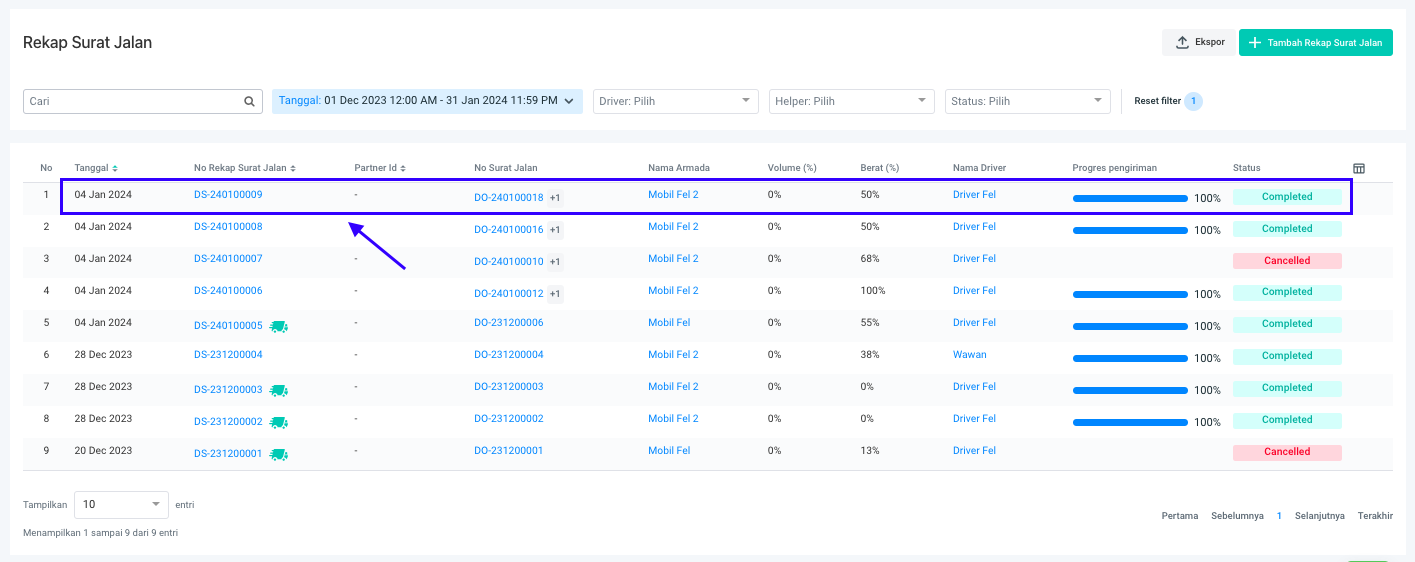Focus the Cari search field
Viewport: 1415px width, 562px height.
coord(132,101)
